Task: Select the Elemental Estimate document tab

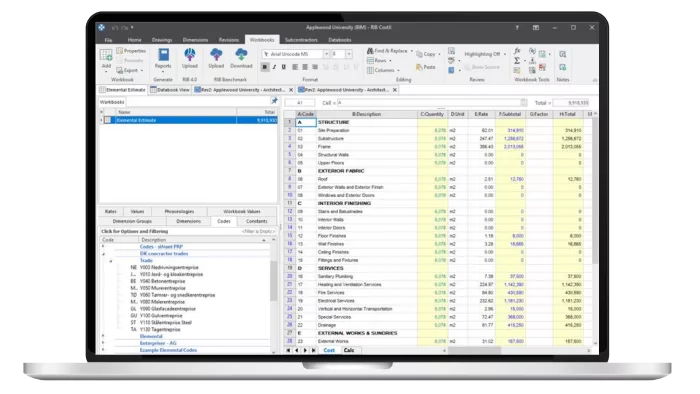Action: (x=123, y=90)
